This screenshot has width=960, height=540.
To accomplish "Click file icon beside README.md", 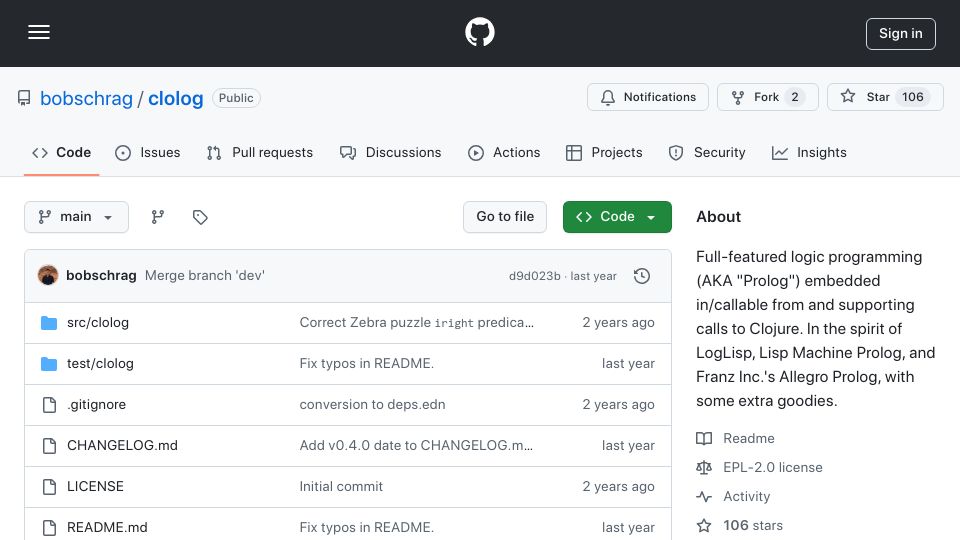I will click(x=49, y=528).
